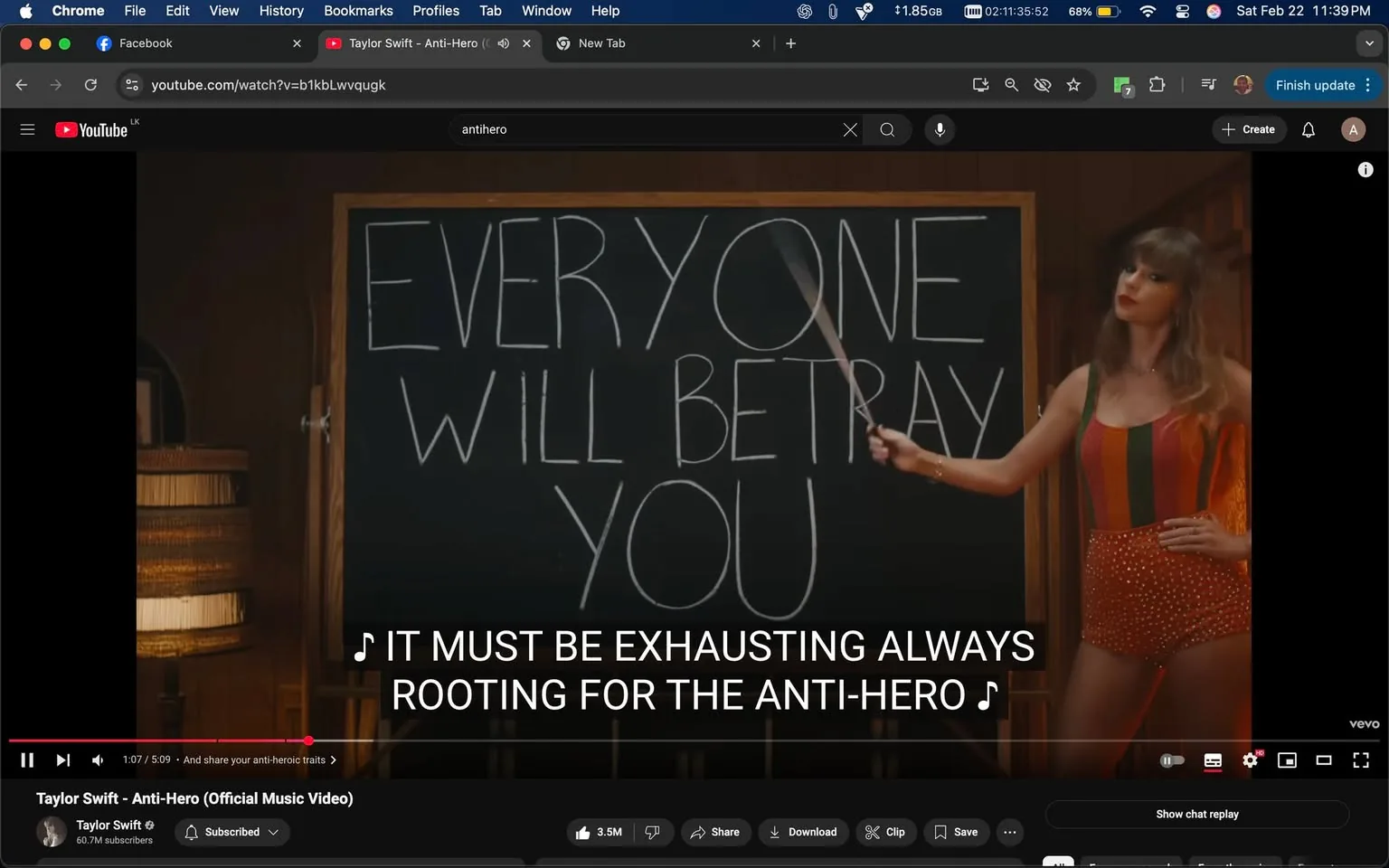This screenshot has width=1389, height=868.
Task: Open YouTube notifications bell
Action: coord(1308,129)
